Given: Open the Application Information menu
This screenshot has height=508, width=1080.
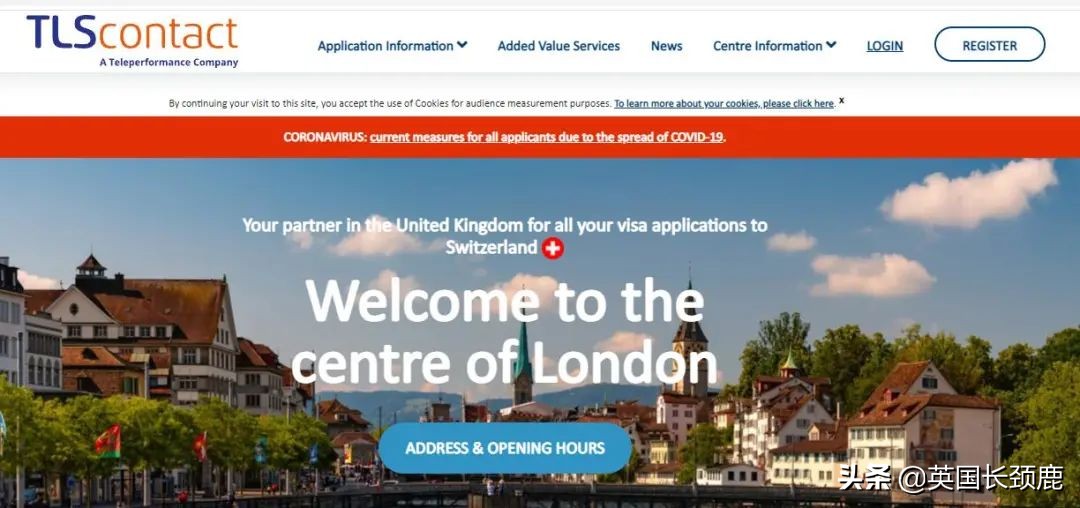Looking at the screenshot, I should [x=393, y=46].
